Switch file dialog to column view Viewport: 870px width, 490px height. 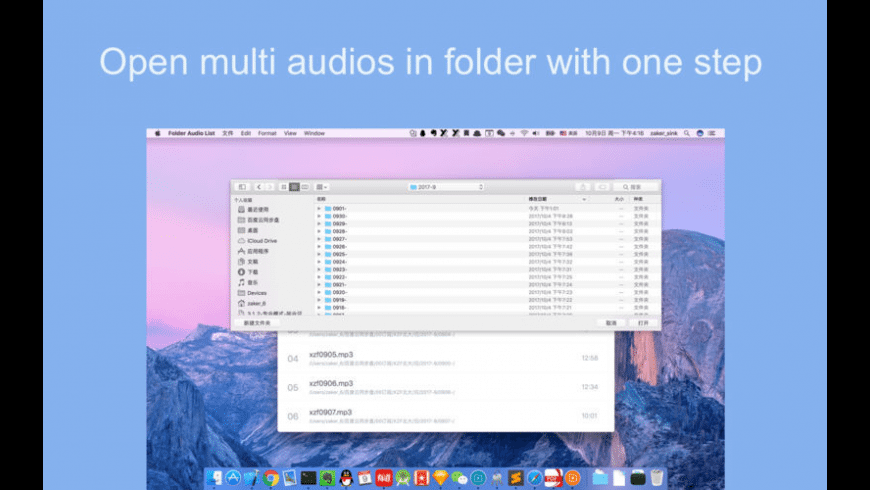tap(305, 187)
